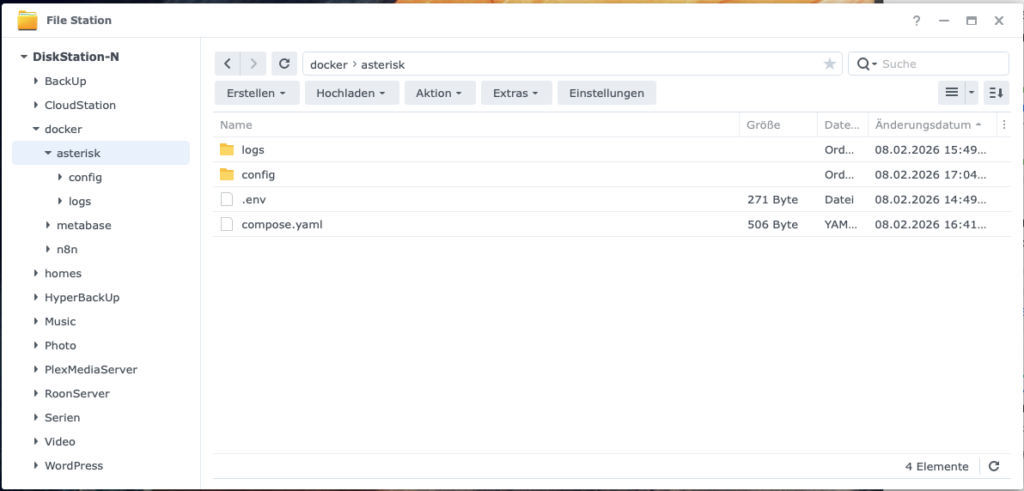
Task: Open the Erstellen dropdown
Action: 257,93
